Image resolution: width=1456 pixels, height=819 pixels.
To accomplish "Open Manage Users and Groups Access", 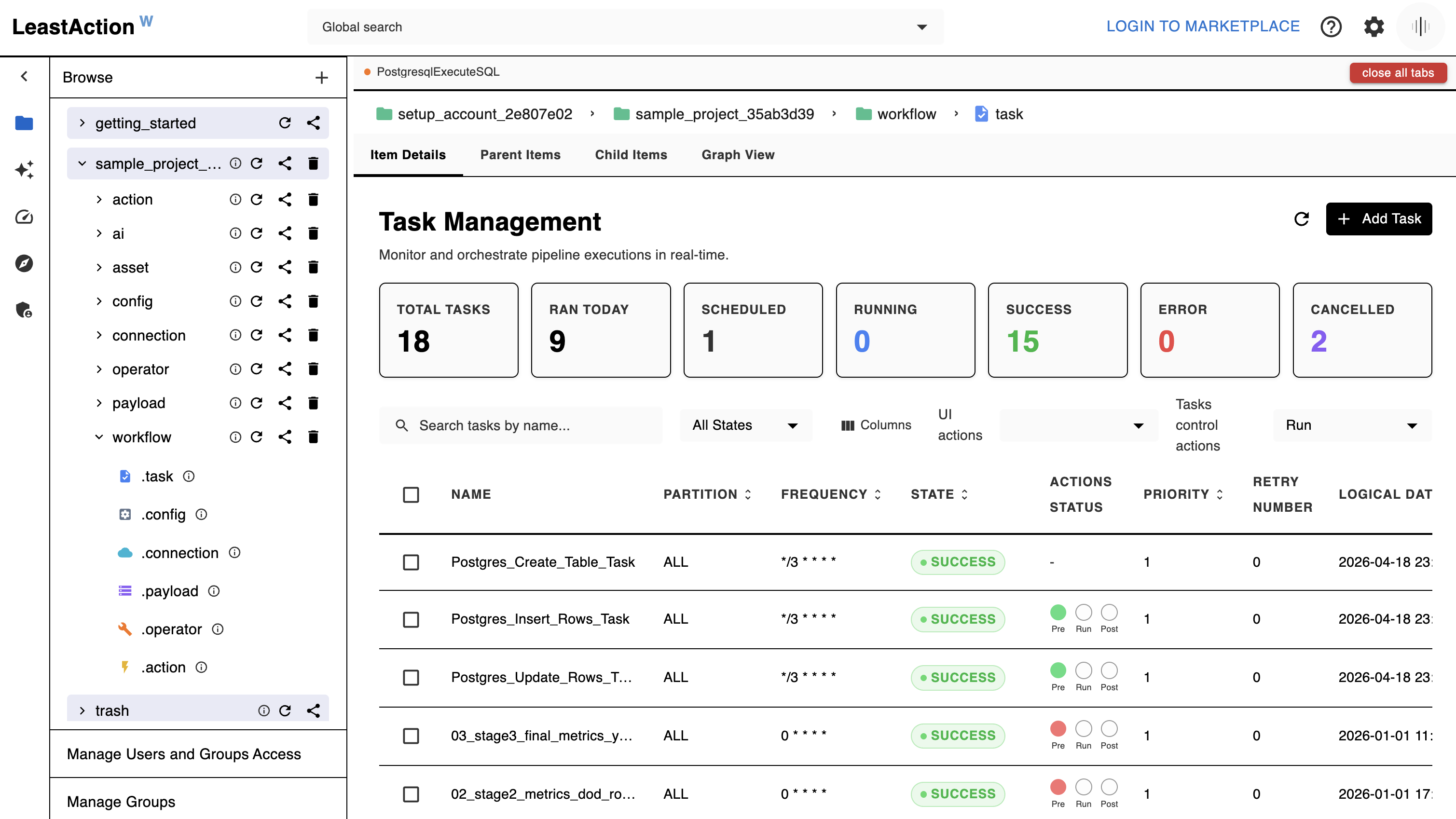I will [x=184, y=753].
